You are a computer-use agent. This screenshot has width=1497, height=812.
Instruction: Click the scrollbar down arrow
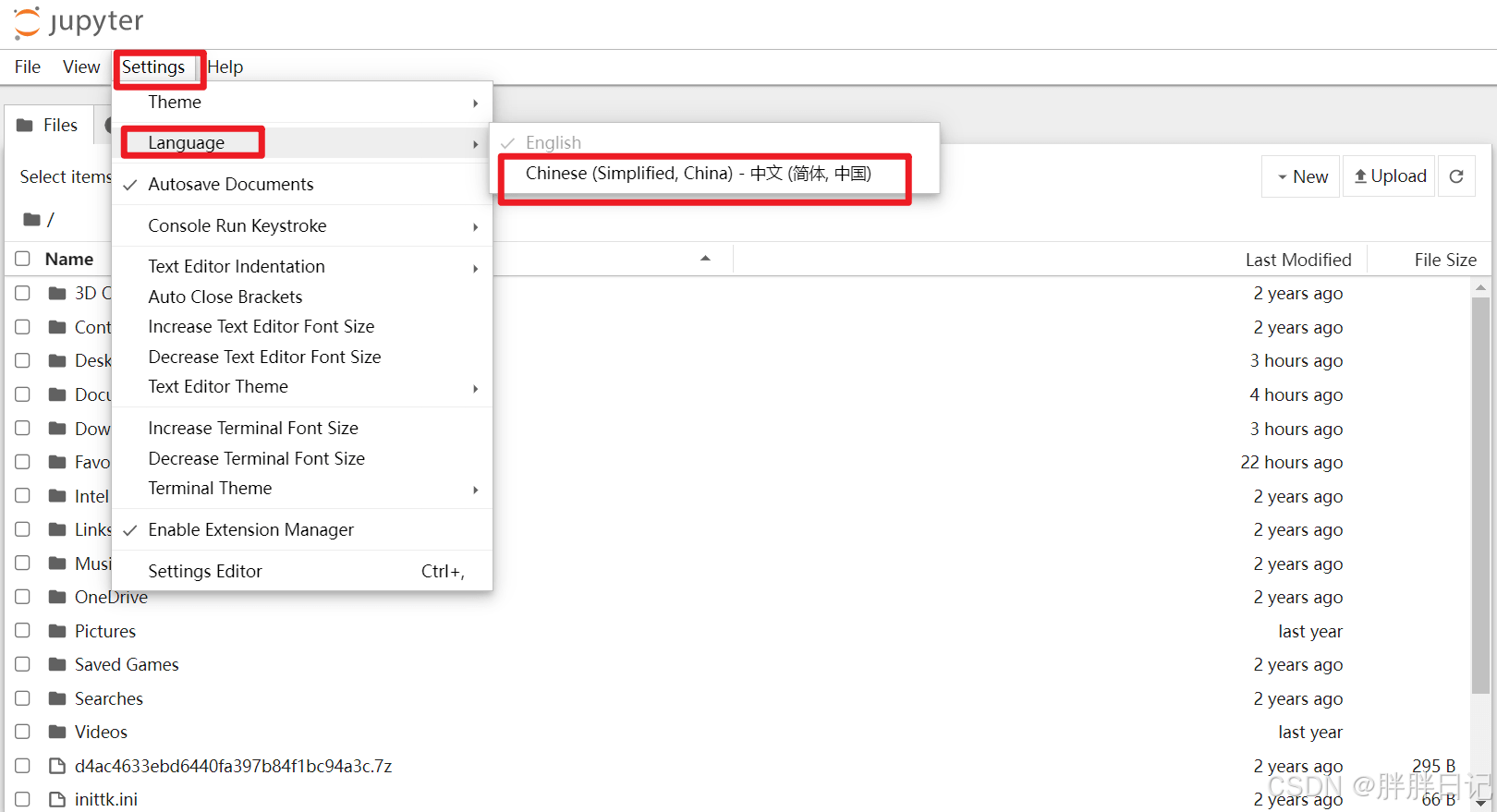coord(1480,803)
